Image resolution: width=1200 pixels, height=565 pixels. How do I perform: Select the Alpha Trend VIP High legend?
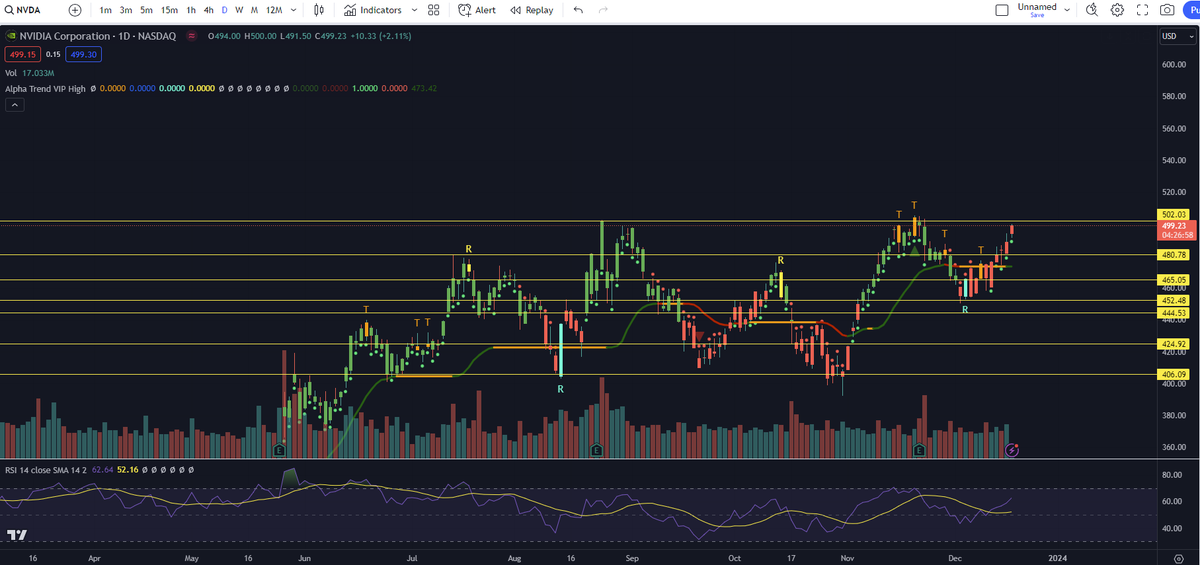pos(45,88)
